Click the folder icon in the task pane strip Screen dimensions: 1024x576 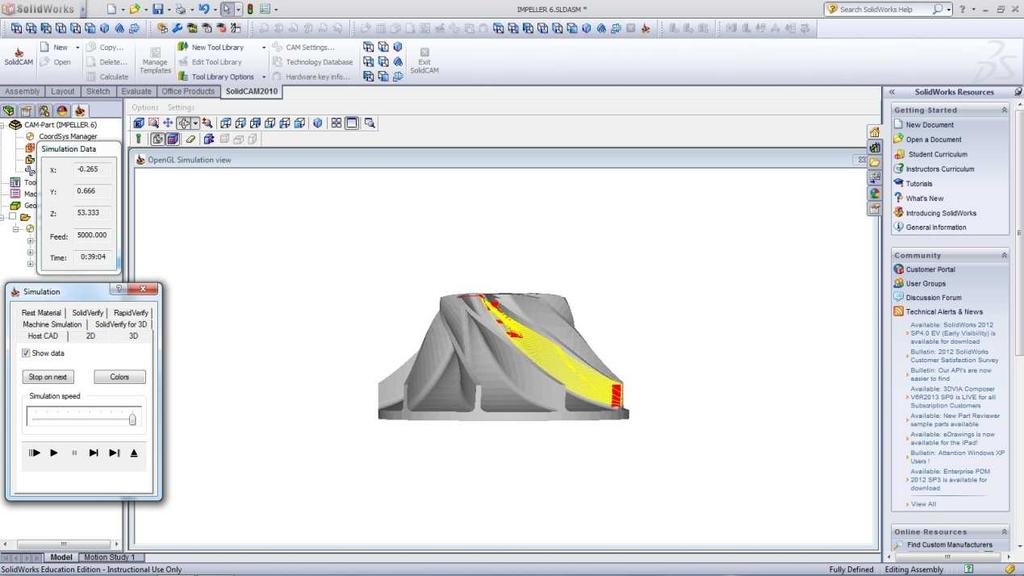click(874, 163)
